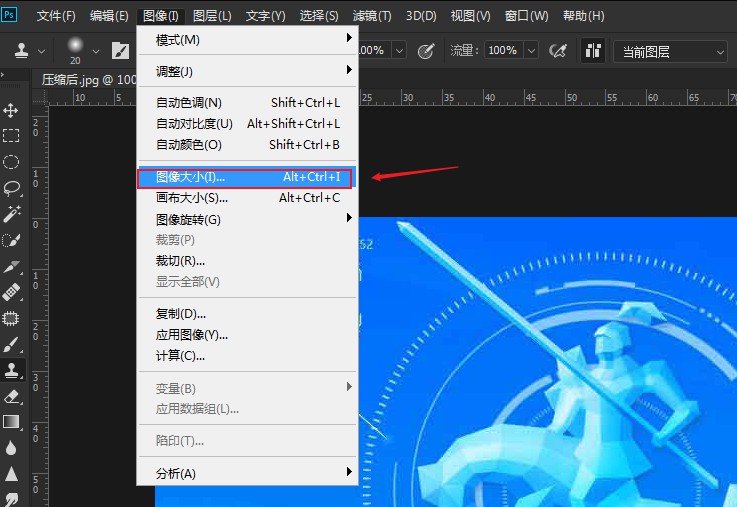Open the 选择(S) menu
Image resolution: width=737 pixels, height=507 pixels.
click(319, 16)
